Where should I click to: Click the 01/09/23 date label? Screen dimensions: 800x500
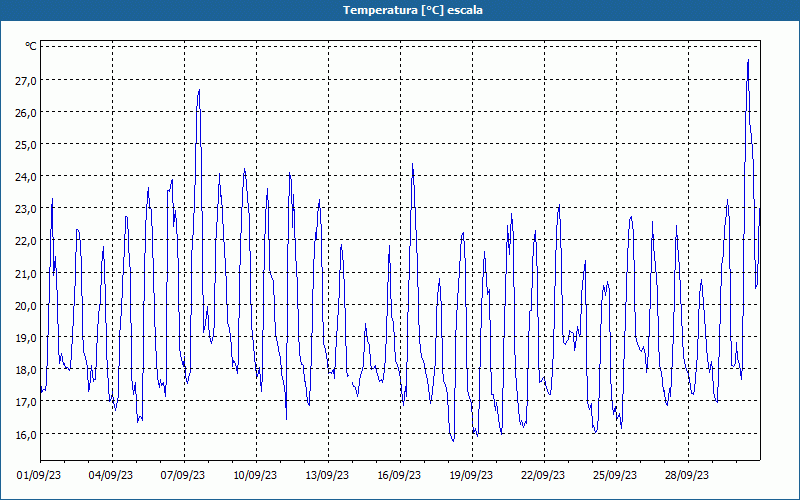(x=39, y=475)
